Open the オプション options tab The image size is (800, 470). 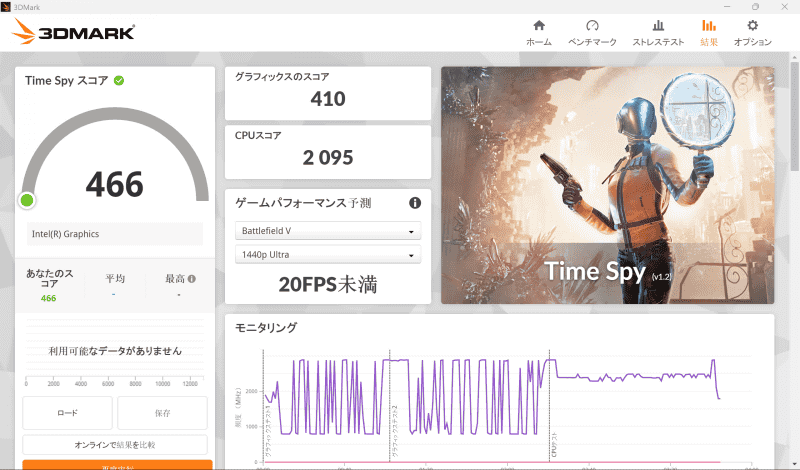pyautogui.click(x=753, y=33)
